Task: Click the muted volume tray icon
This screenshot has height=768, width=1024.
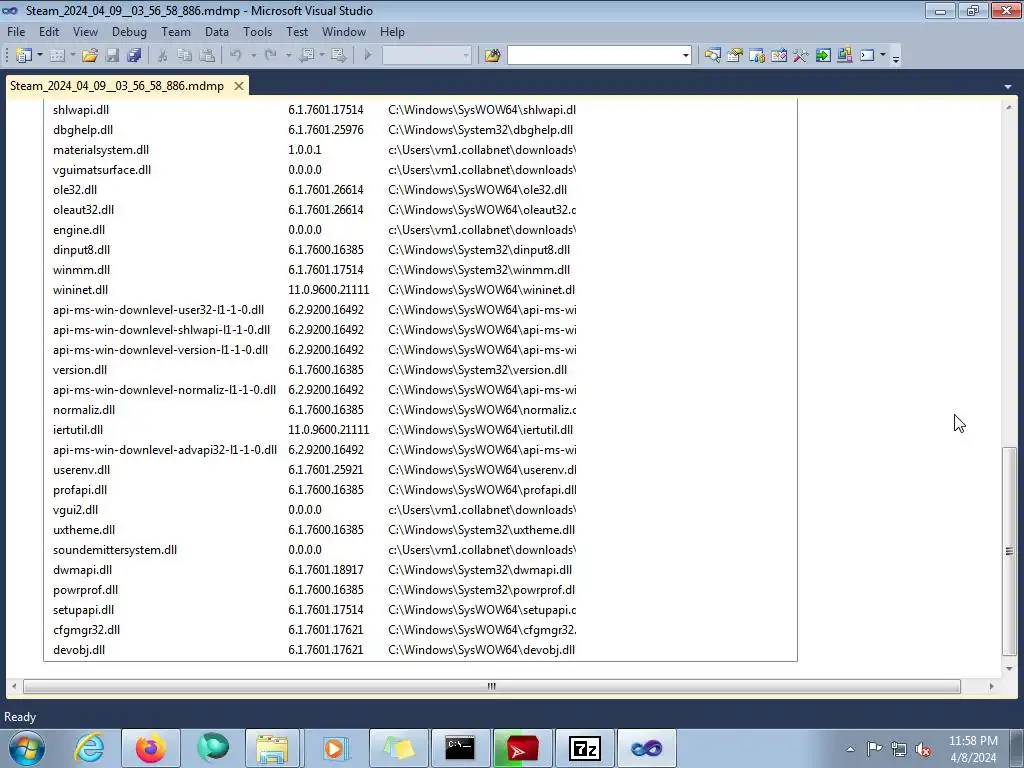Action: [x=923, y=749]
